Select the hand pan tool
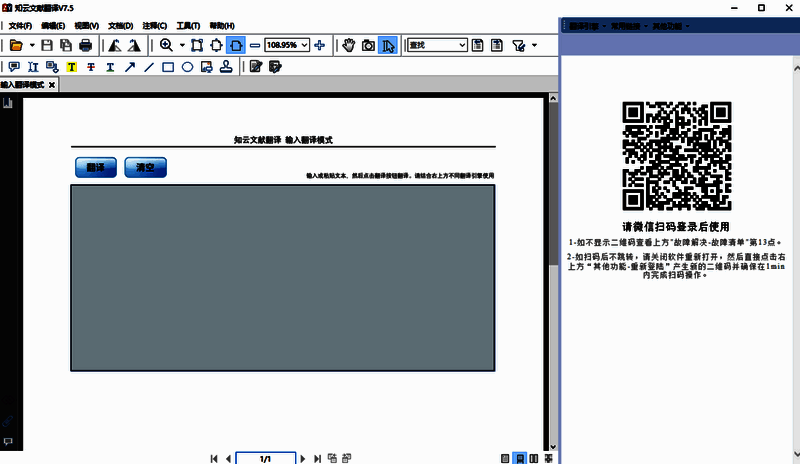Image resolution: width=800 pixels, height=464 pixels. [349, 45]
